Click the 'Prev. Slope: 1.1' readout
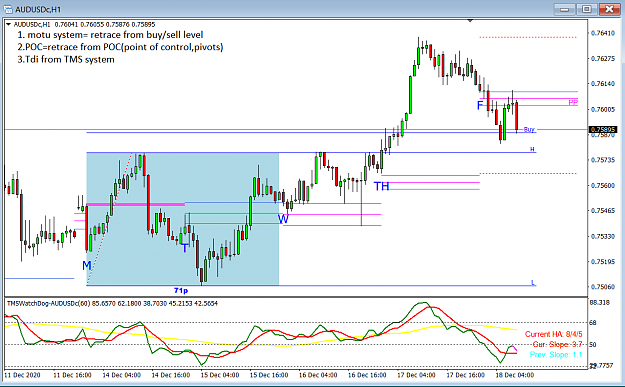This screenshot has width=625, height=387. pyautogui.click(x=556, y=354)
